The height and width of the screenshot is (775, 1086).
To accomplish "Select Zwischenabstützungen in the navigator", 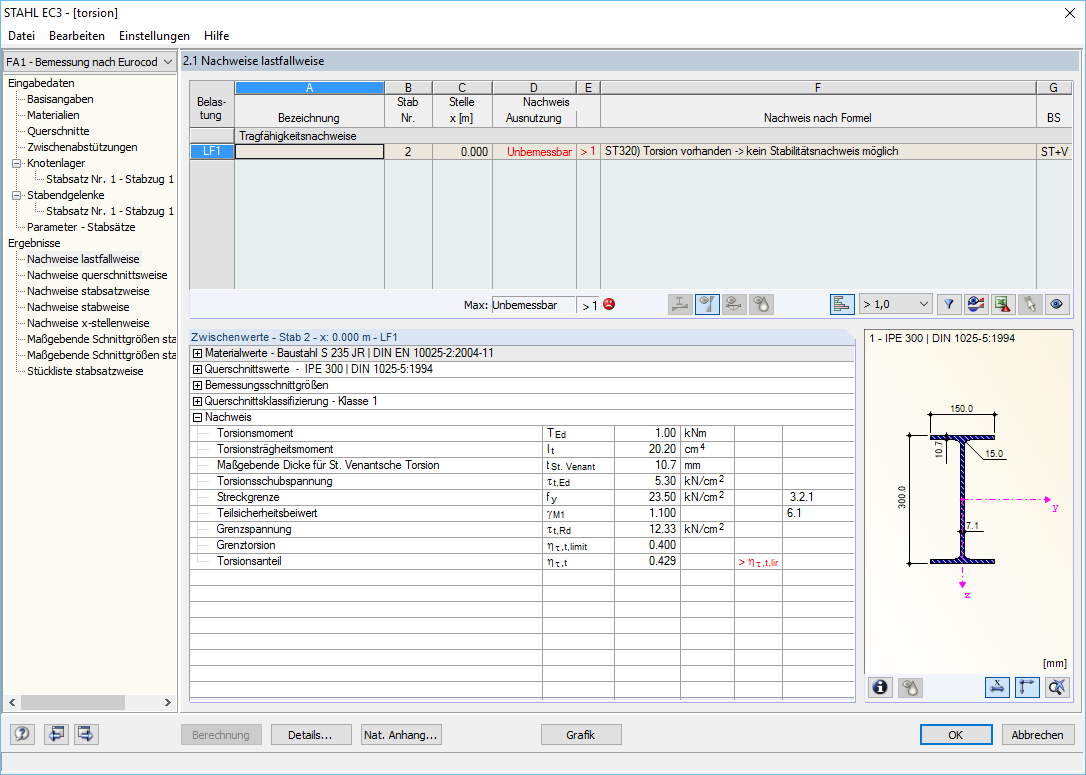I will (x=82, y=147).
